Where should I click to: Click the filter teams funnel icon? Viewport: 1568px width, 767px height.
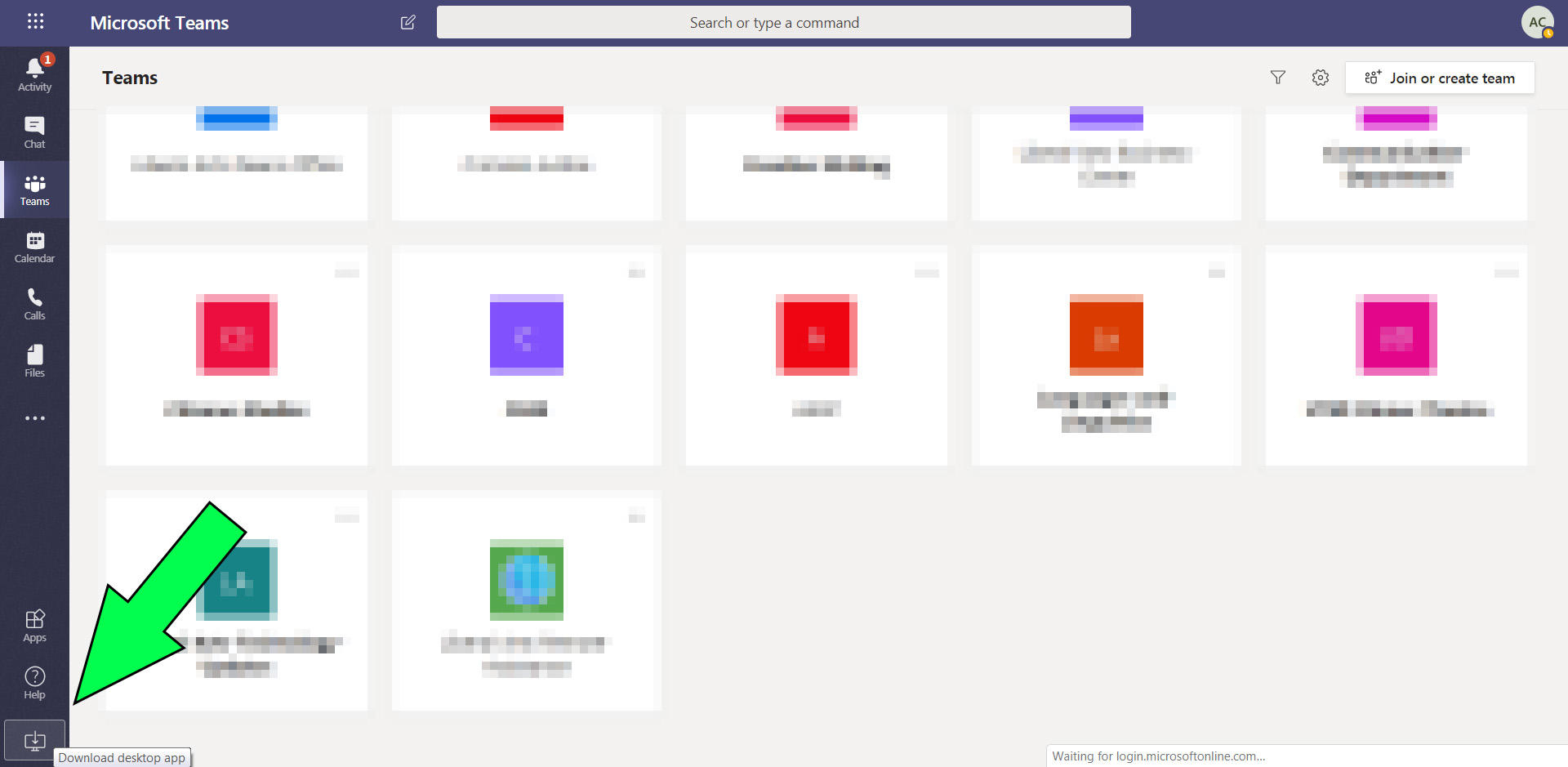1278,78
